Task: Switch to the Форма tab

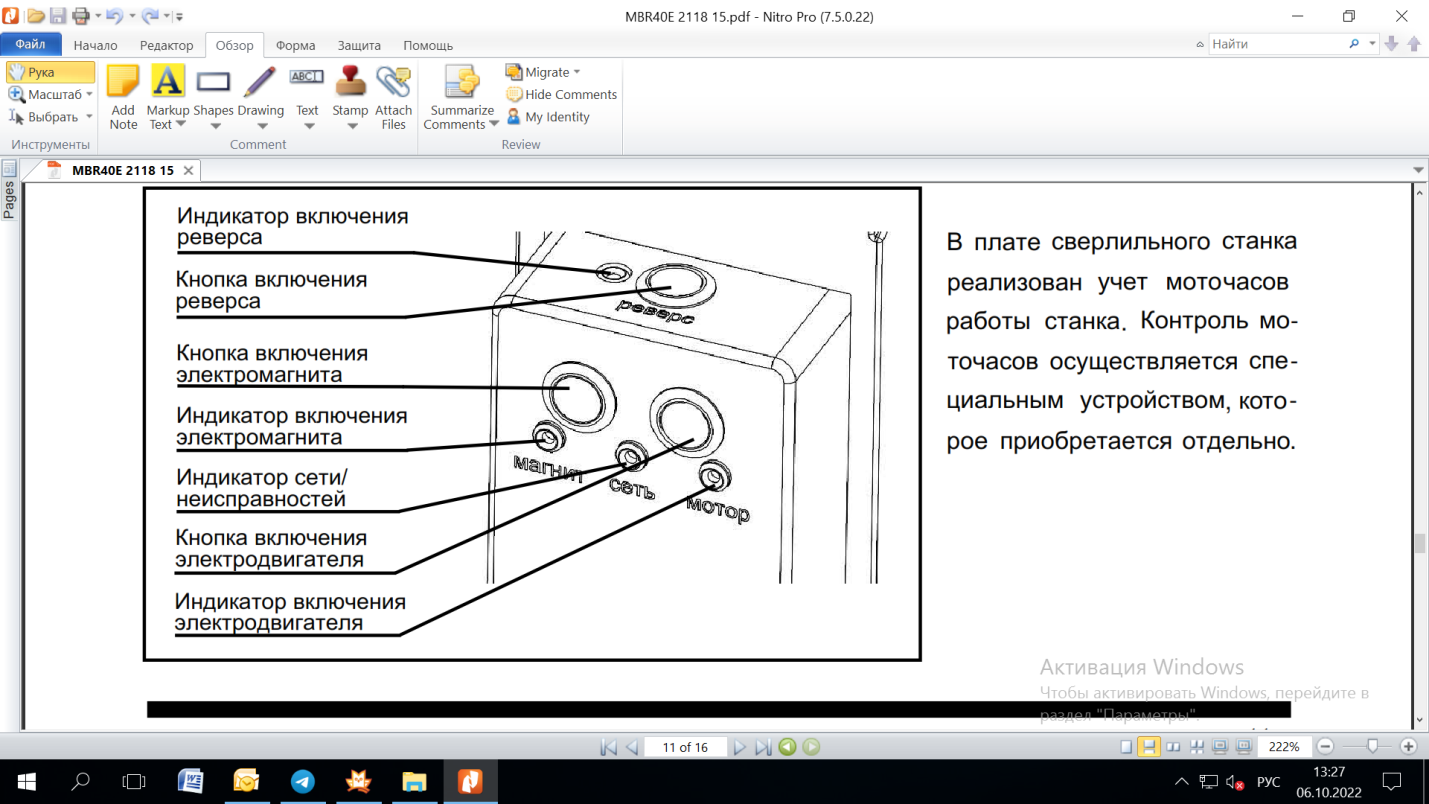Action: pos(295,45)
